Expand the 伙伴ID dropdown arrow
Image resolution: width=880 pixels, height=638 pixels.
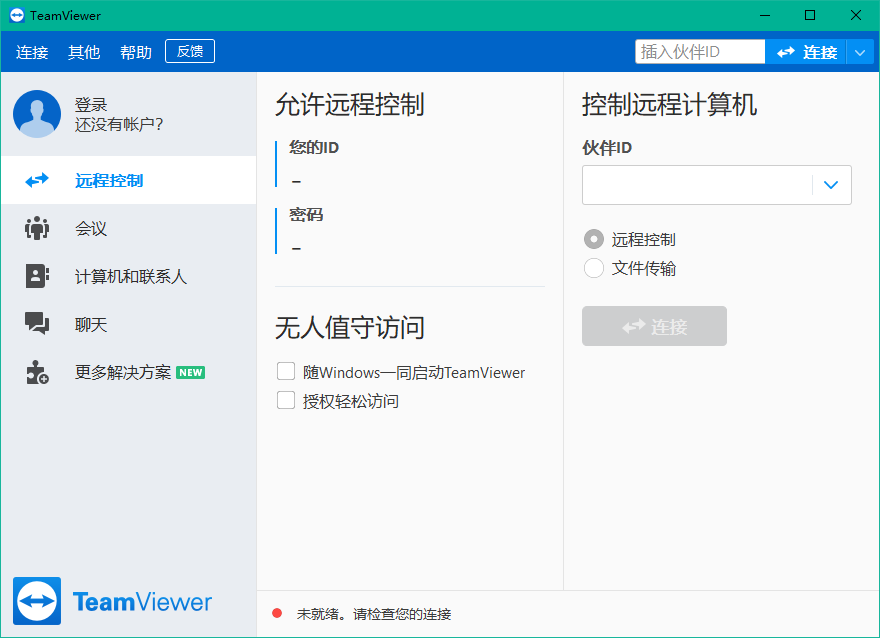(x=831, y=185)
